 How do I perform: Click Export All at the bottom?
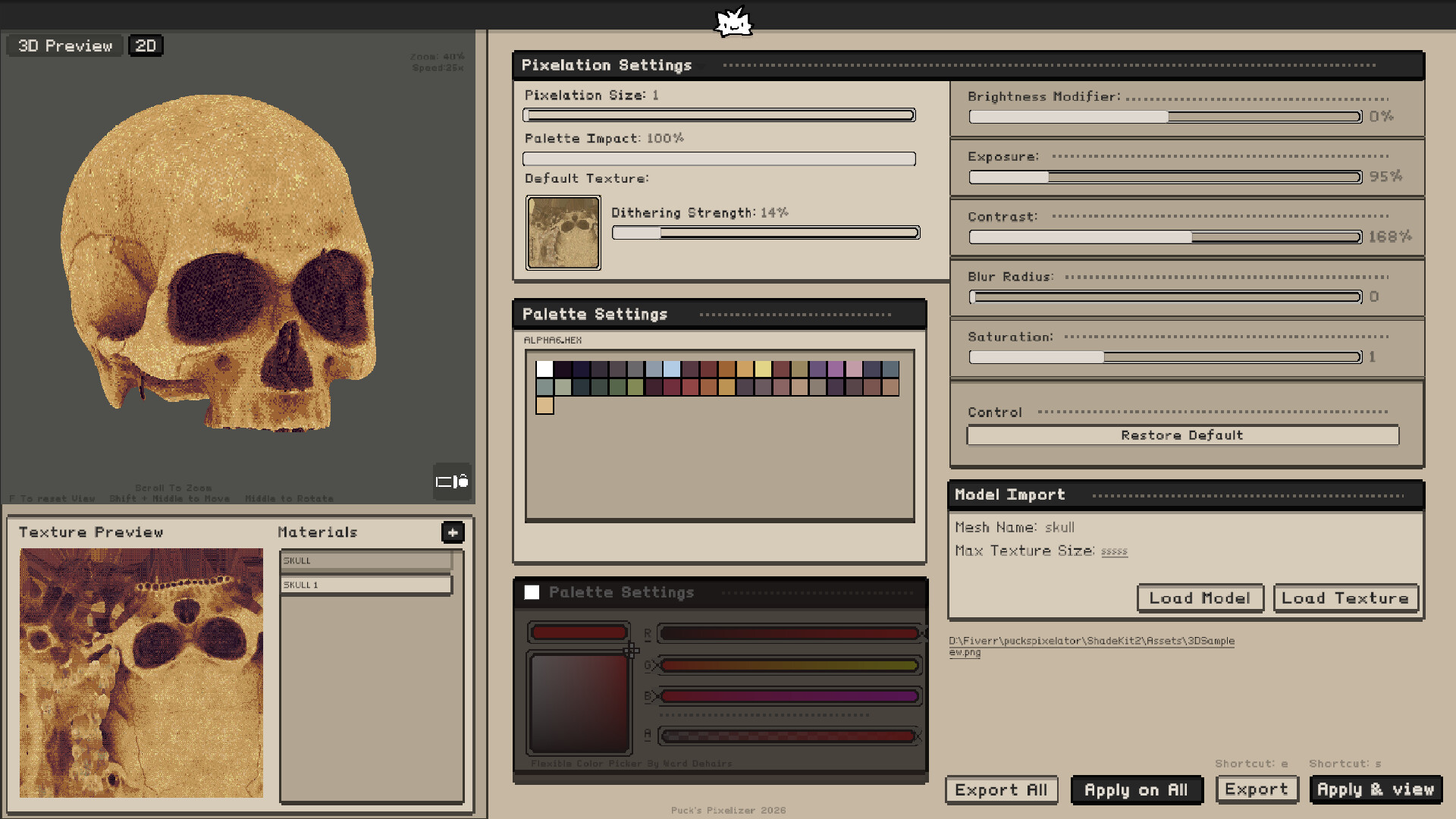(1001, 790)
